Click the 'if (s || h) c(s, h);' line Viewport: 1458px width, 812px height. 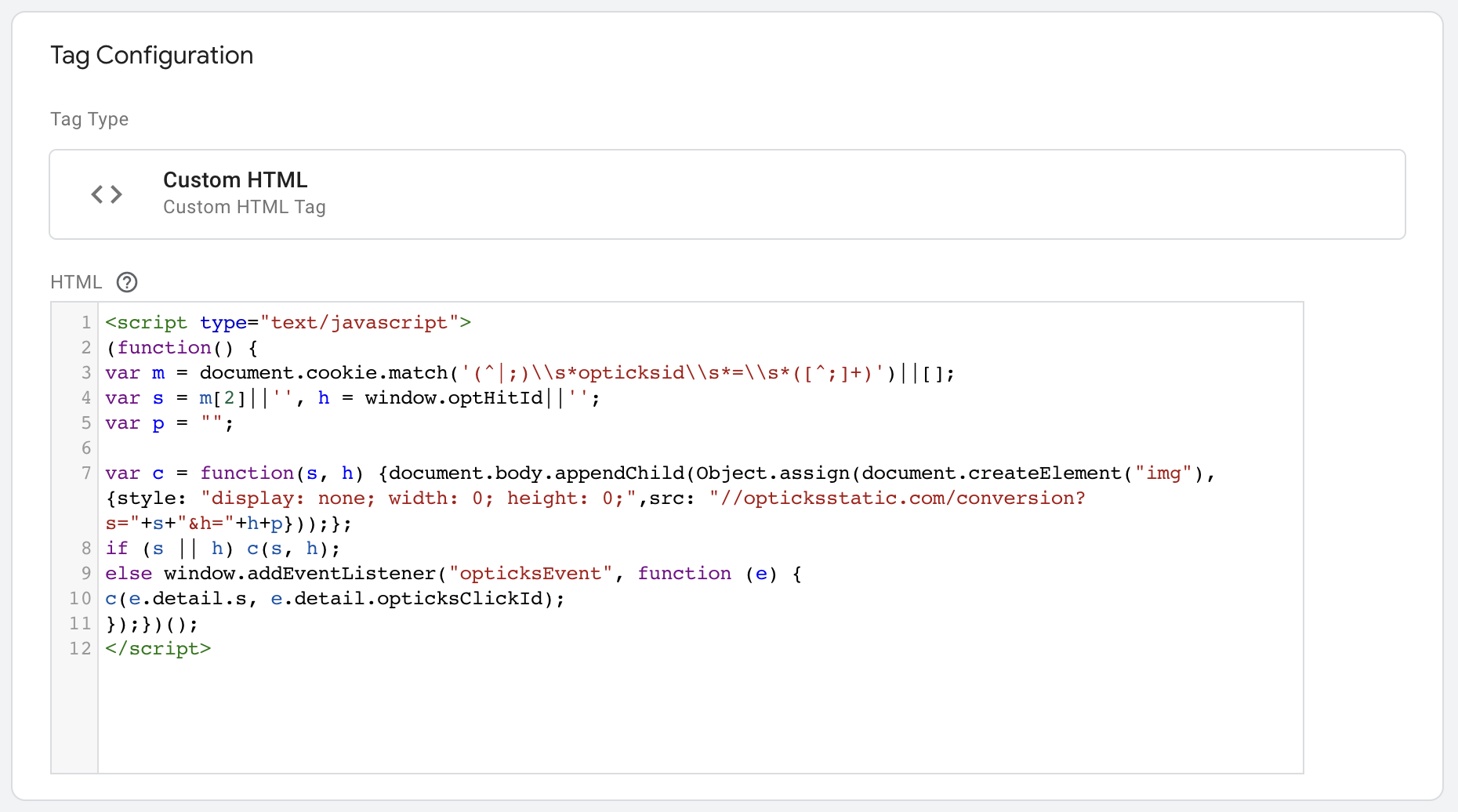click(223, 548)
